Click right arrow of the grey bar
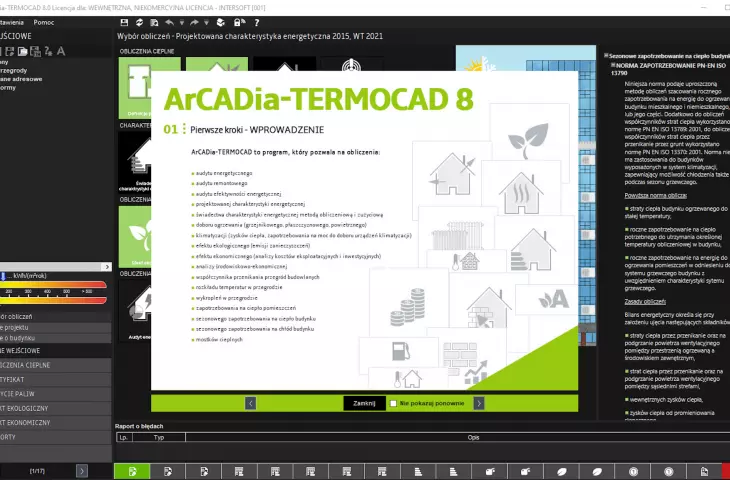Image resolution: width=730 pixels, height=480 pixels. coord(107,267)
